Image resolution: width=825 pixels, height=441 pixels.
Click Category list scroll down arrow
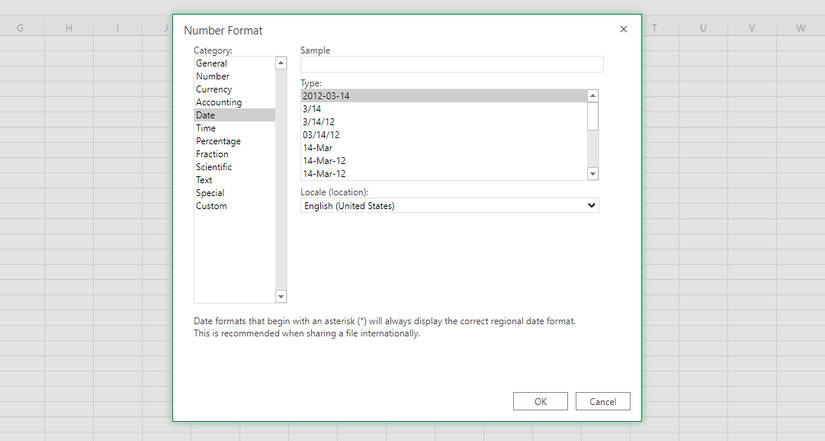(280, 296)
